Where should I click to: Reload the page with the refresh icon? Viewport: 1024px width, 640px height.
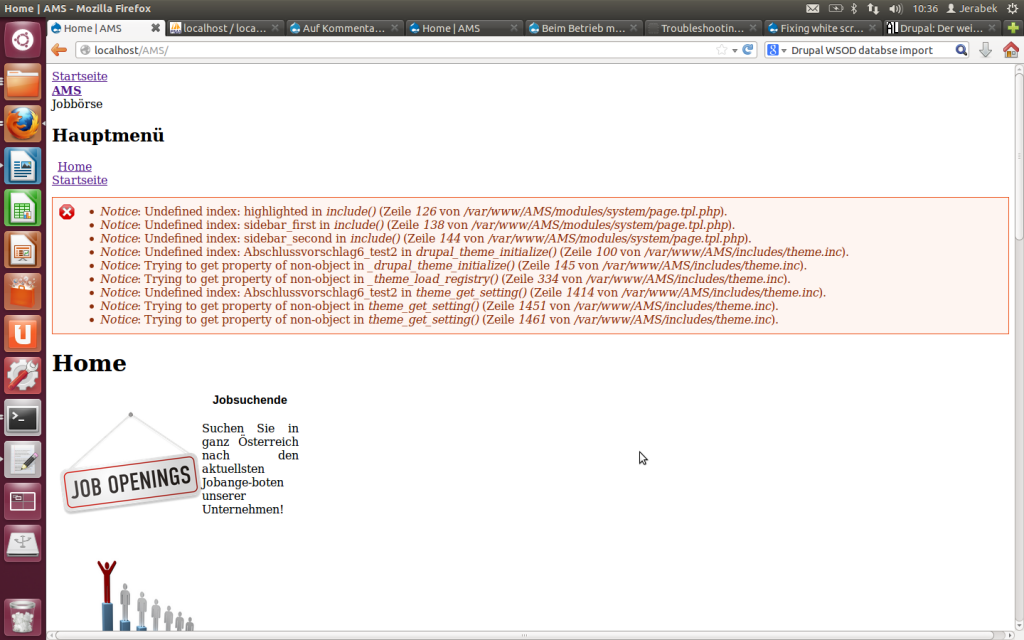click(747, 50)
